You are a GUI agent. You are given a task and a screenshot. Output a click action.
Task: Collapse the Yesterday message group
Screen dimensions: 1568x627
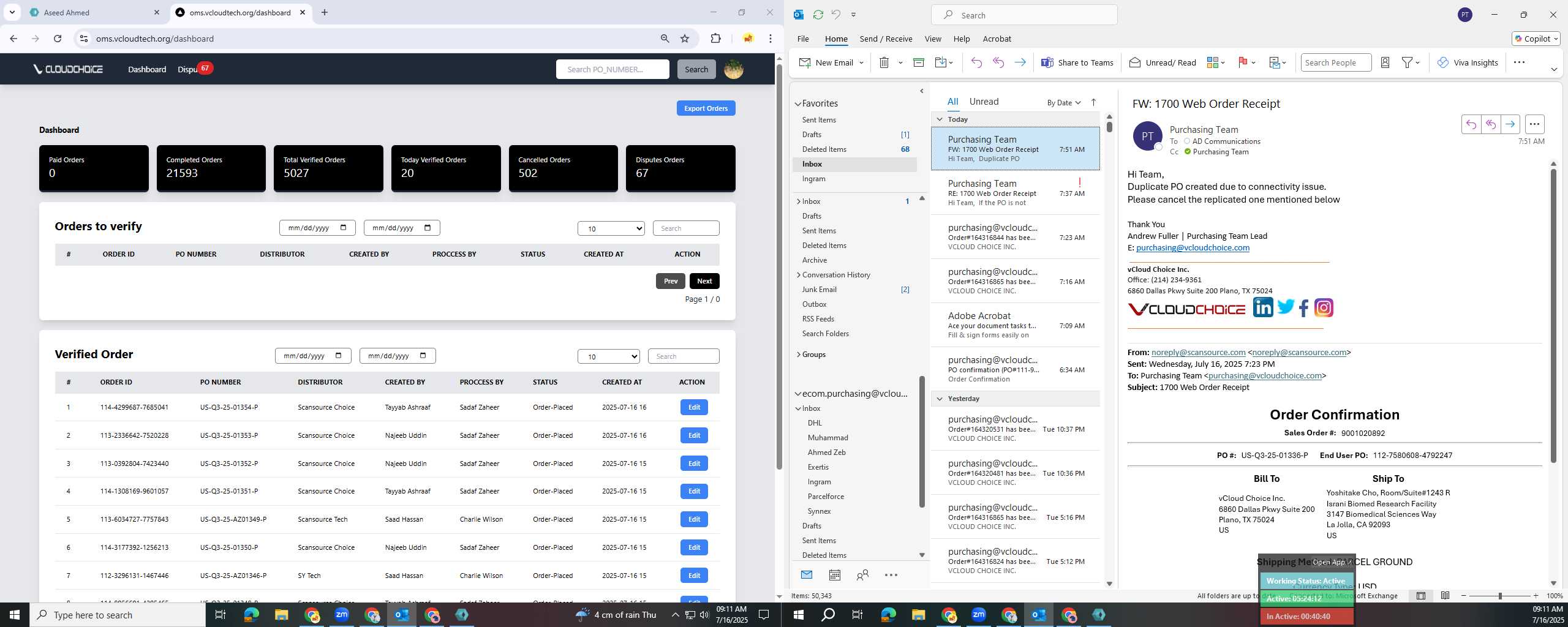[x=940, y=399]
